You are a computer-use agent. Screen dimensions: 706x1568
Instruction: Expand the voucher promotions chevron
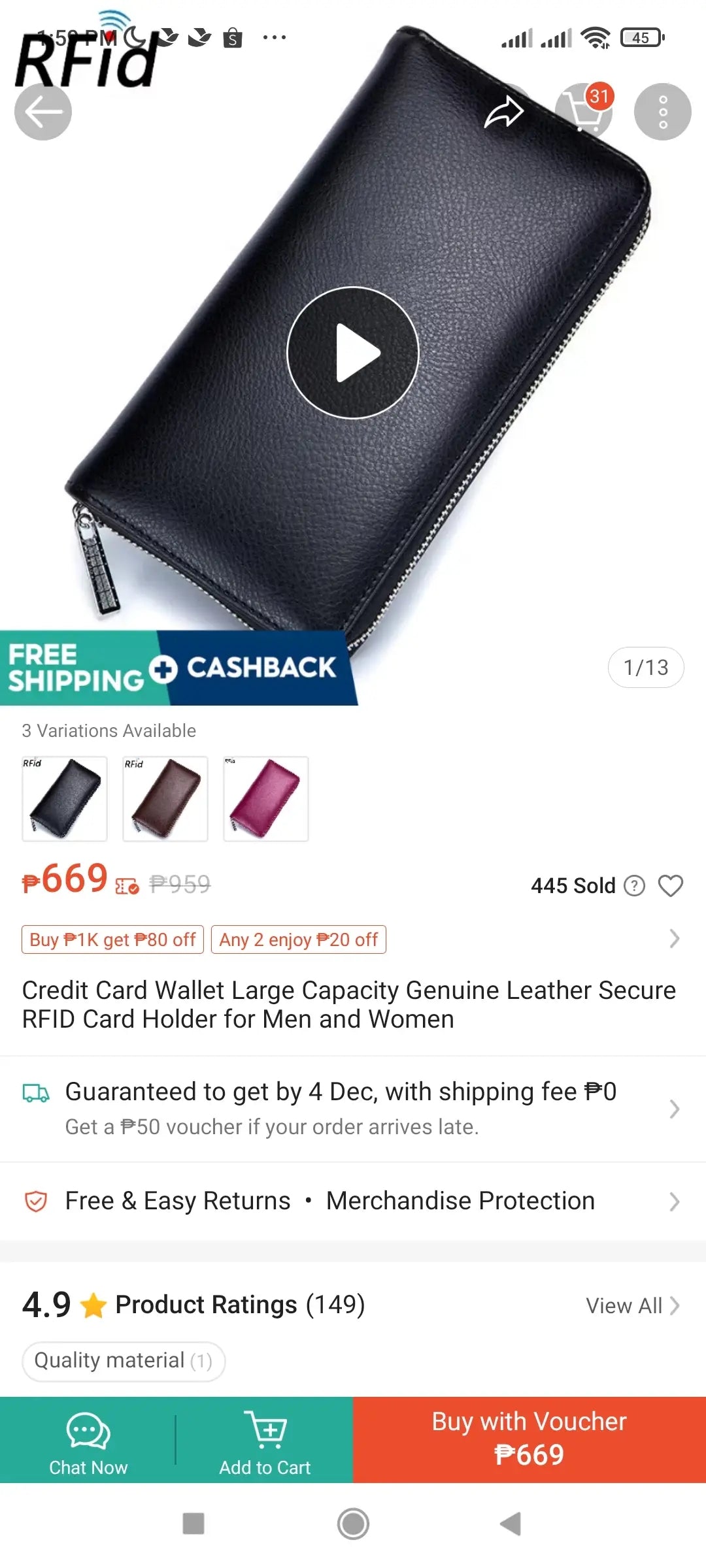click(x=675, y=939)
